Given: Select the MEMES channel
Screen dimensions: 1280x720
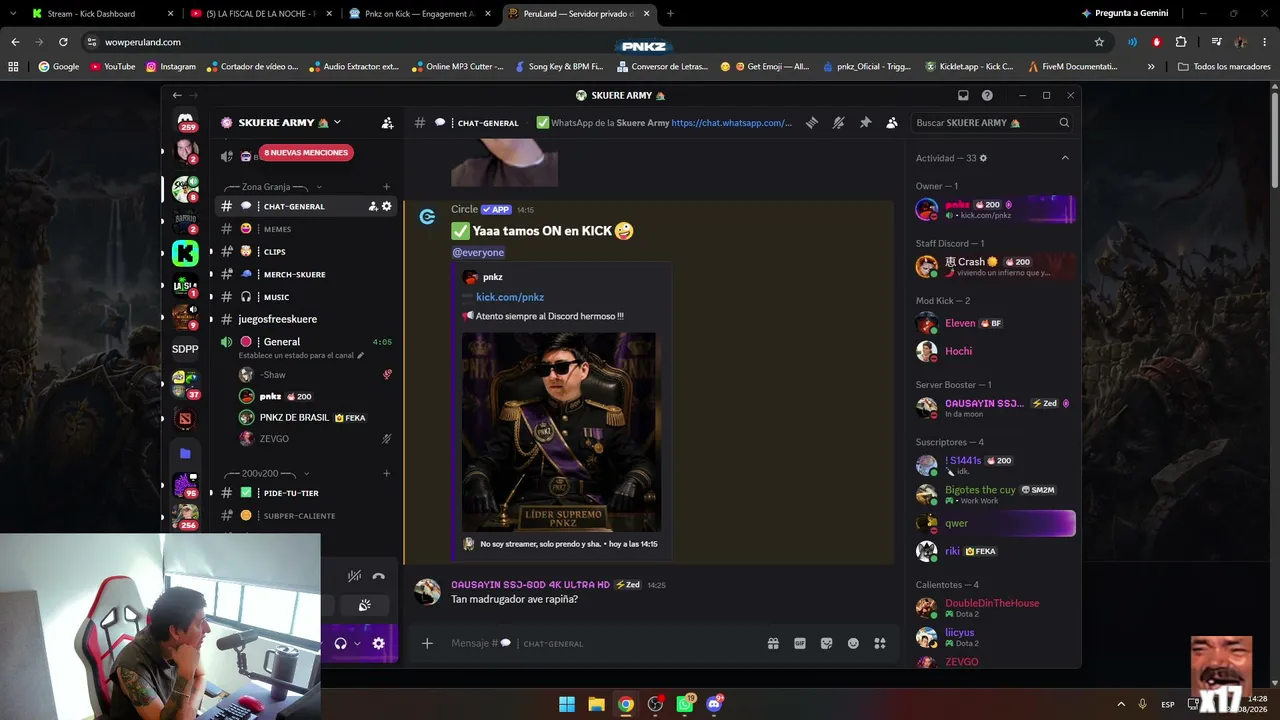Looking at the screenshot, I should point(303,229).
